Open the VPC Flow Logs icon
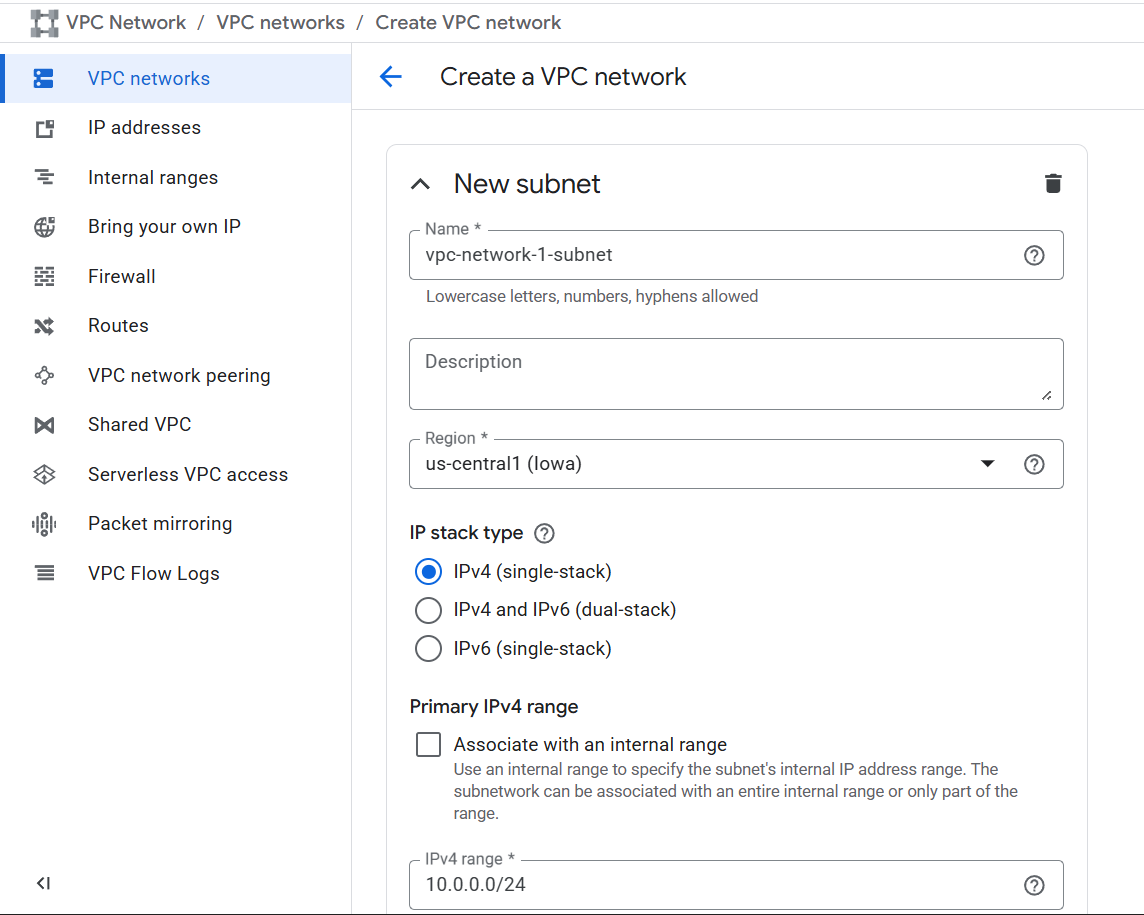Viewport: 1144px width, 915px height. 44,572
